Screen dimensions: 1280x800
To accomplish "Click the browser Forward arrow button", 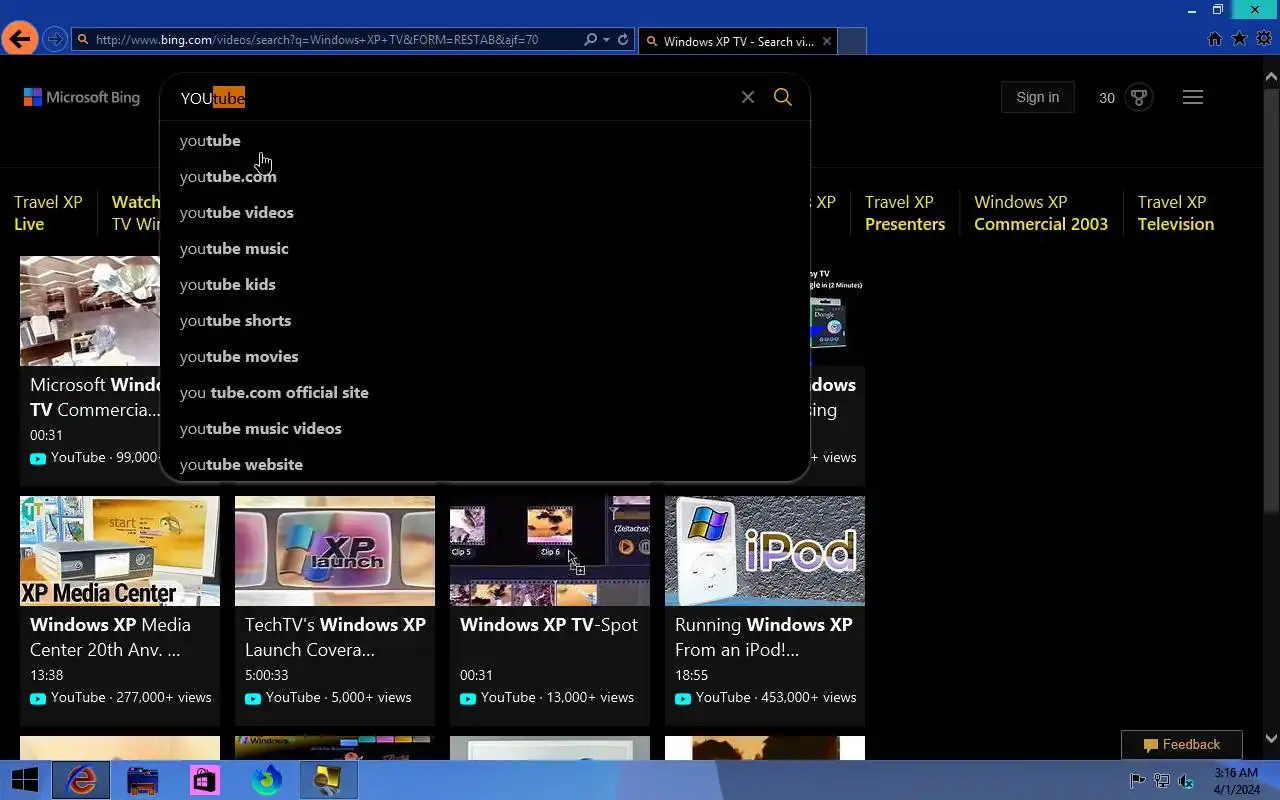I will [x=55, y=40].
